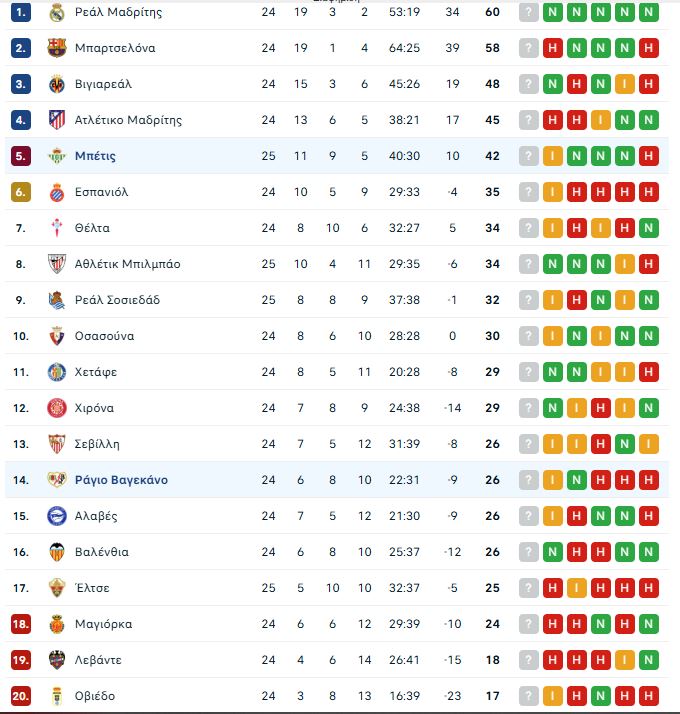Screen dimensions: 680x714
Task: Go to the Ρεάλ Σοσιεδάδ team page
Action: [117, 300]
